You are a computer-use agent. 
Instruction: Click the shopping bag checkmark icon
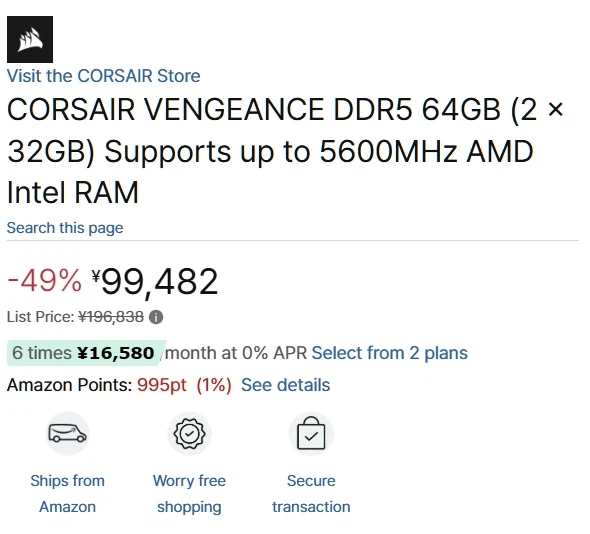coord(311,434)
